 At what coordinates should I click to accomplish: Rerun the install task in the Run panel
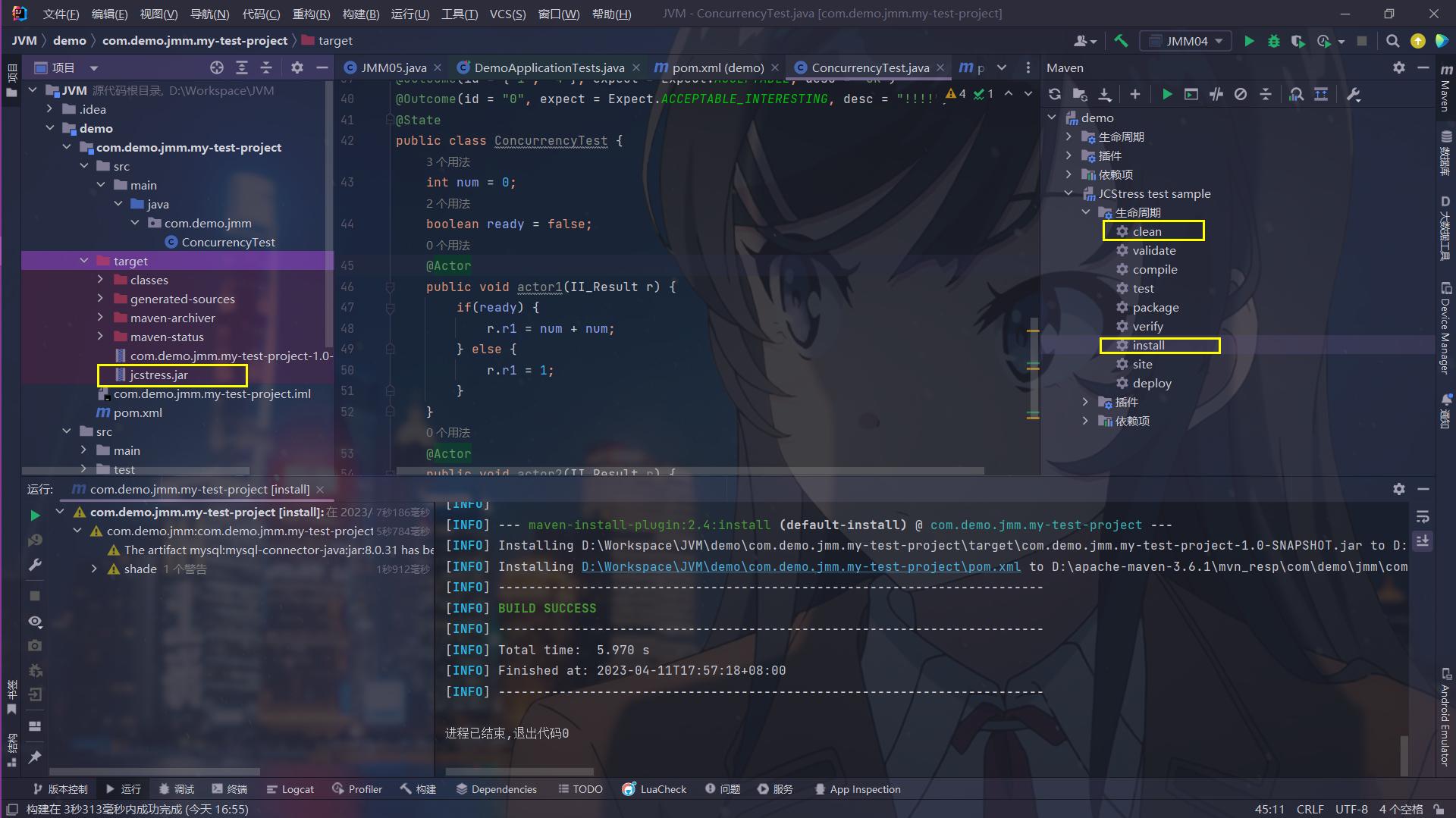(35, 516)
